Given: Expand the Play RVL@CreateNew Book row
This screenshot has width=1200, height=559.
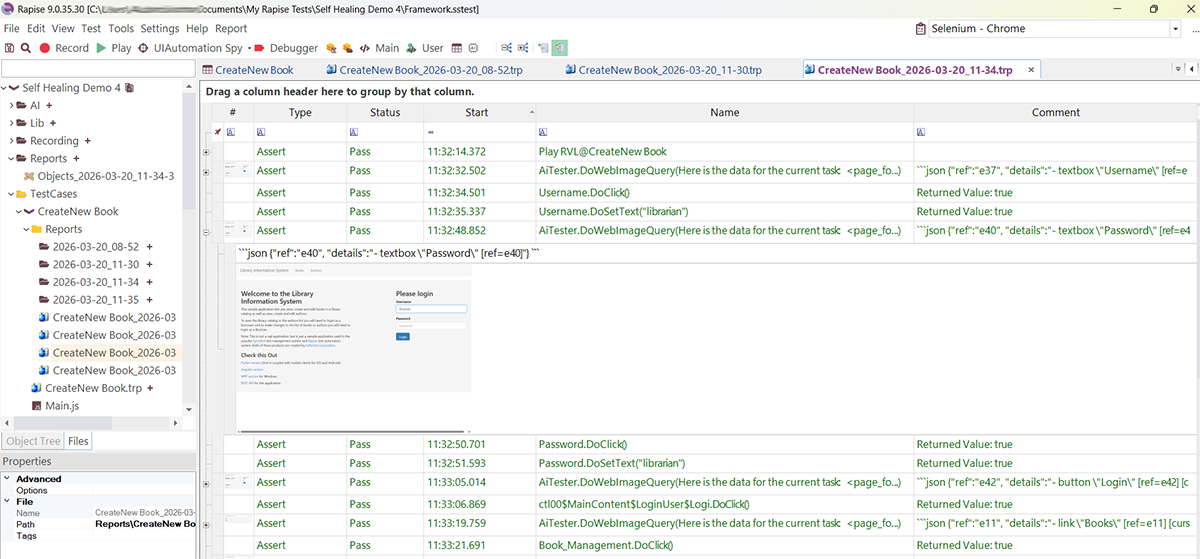Looking at the screenshot, I should tap(207, 152).
